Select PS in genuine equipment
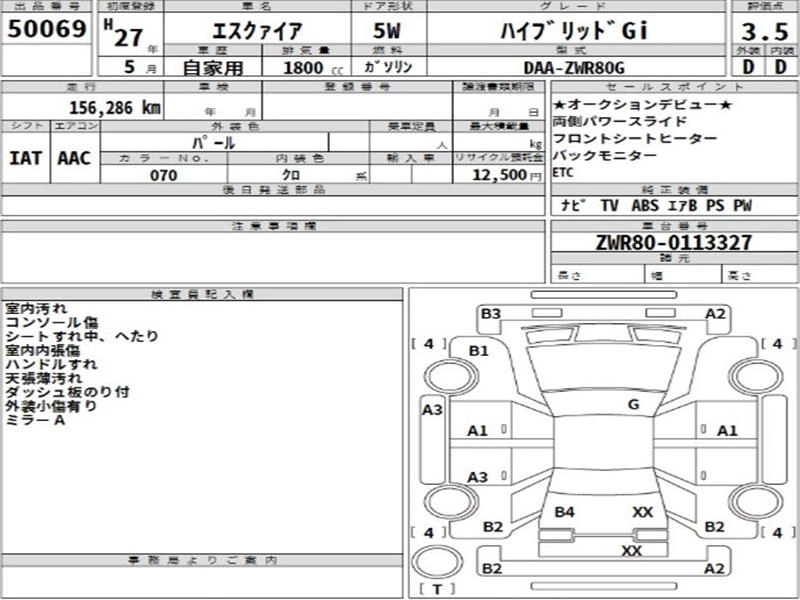This screenshot has height=600, width=800. 715,205
